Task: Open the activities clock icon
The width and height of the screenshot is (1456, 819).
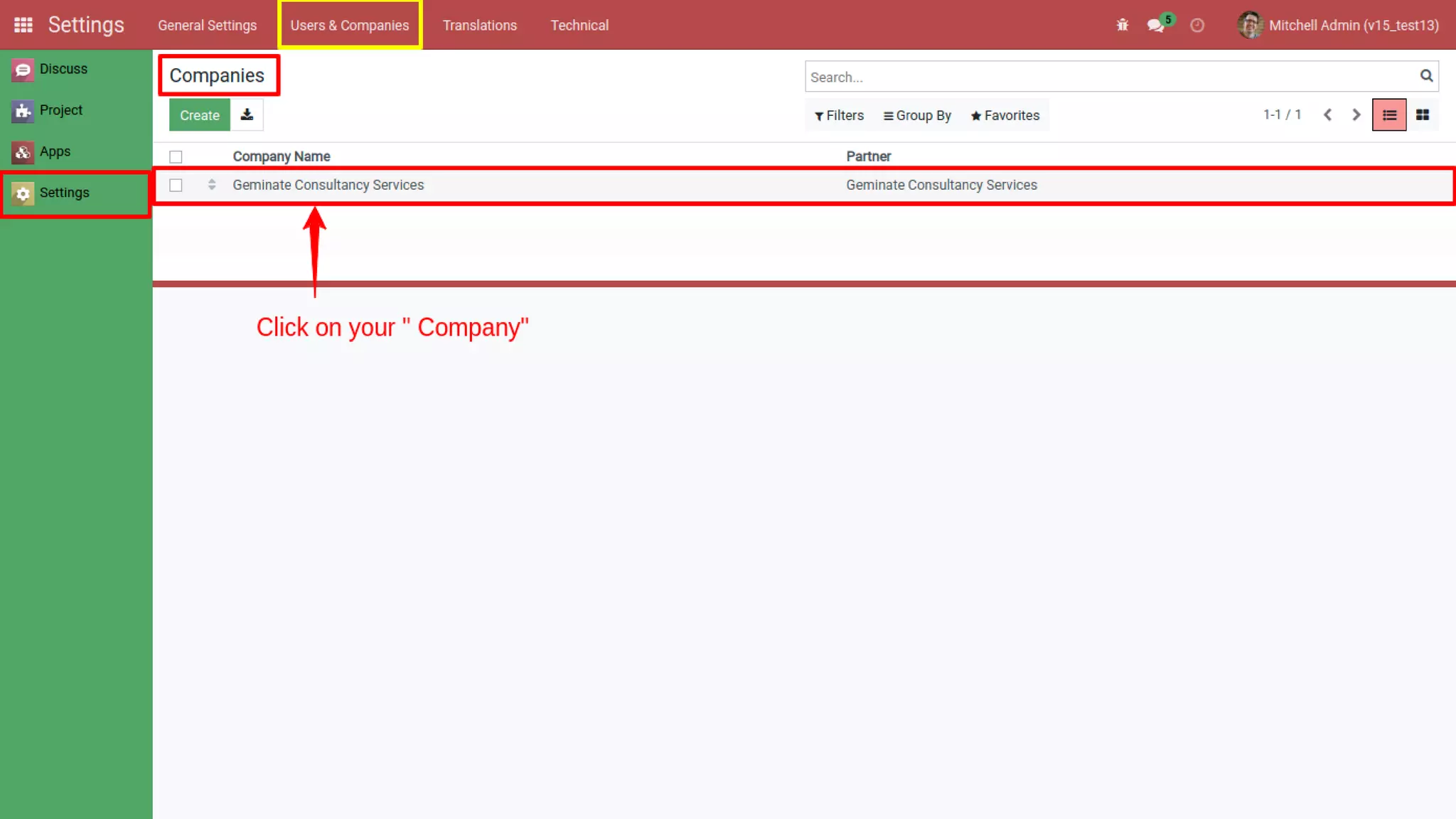Action: (x=1197, y=26)
